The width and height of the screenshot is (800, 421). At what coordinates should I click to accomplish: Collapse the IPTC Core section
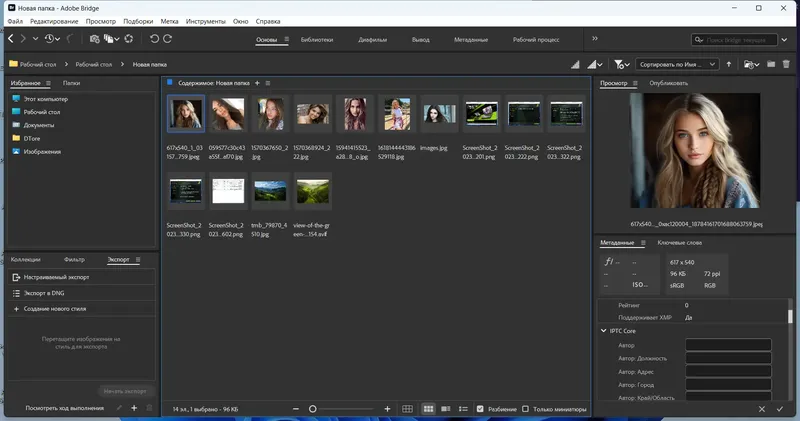(x=604, y=331)
